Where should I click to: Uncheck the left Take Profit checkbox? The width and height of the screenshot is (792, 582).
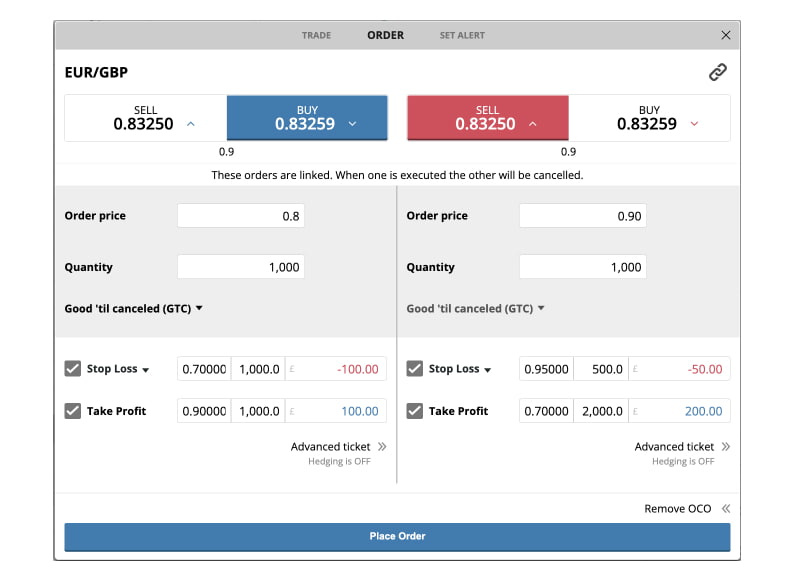(73, 411)
